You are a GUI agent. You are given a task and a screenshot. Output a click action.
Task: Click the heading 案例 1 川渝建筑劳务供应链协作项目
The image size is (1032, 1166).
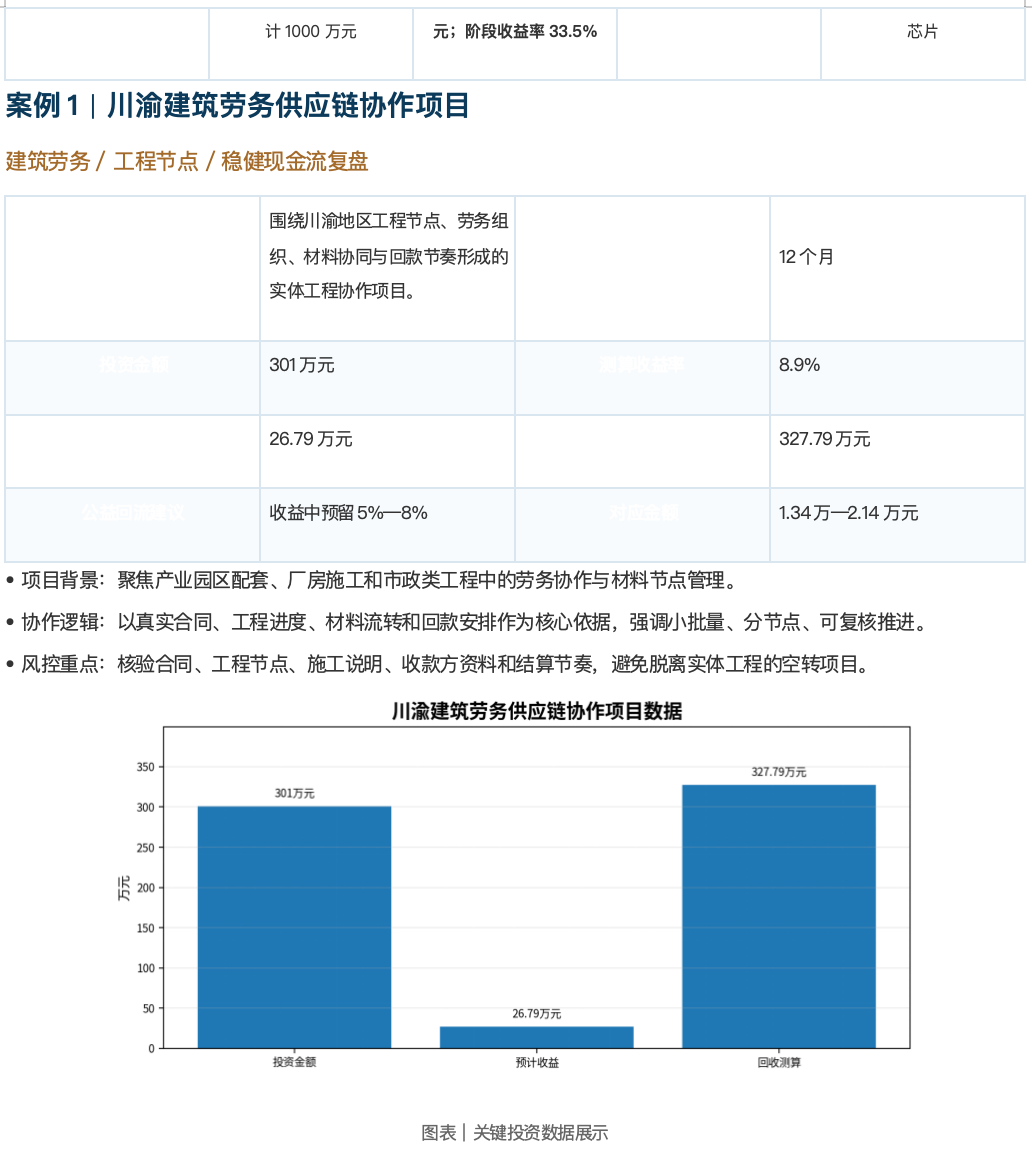tap(237, 106)
